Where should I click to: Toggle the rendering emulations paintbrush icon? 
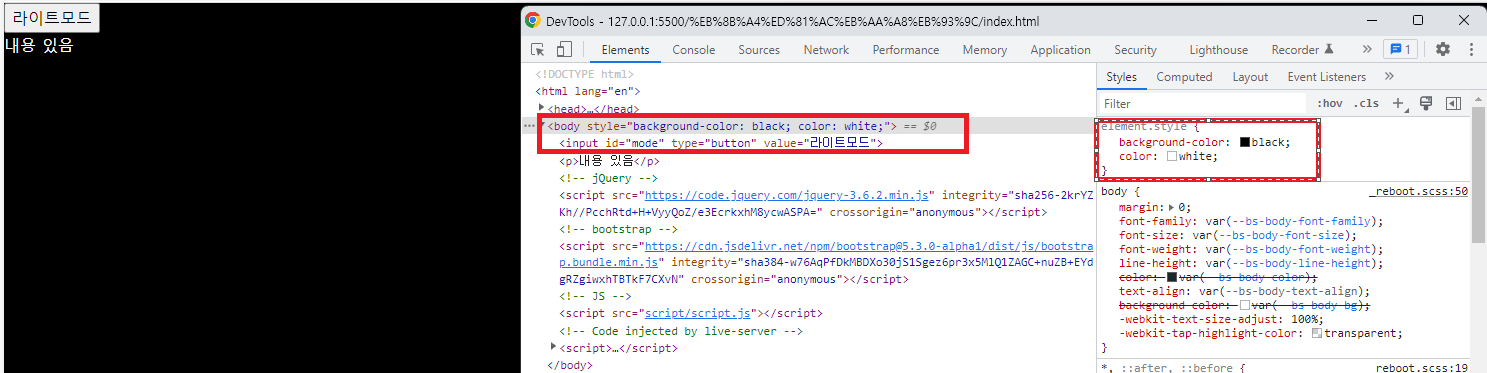[1427, 103]
